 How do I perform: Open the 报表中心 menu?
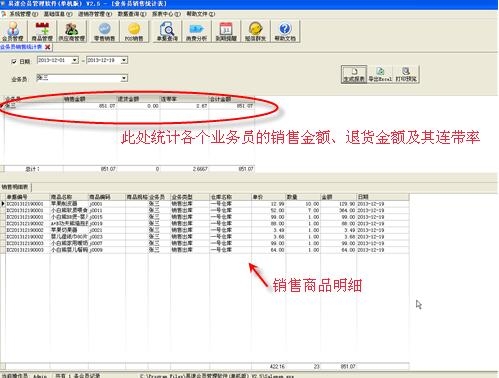[166, 14]
